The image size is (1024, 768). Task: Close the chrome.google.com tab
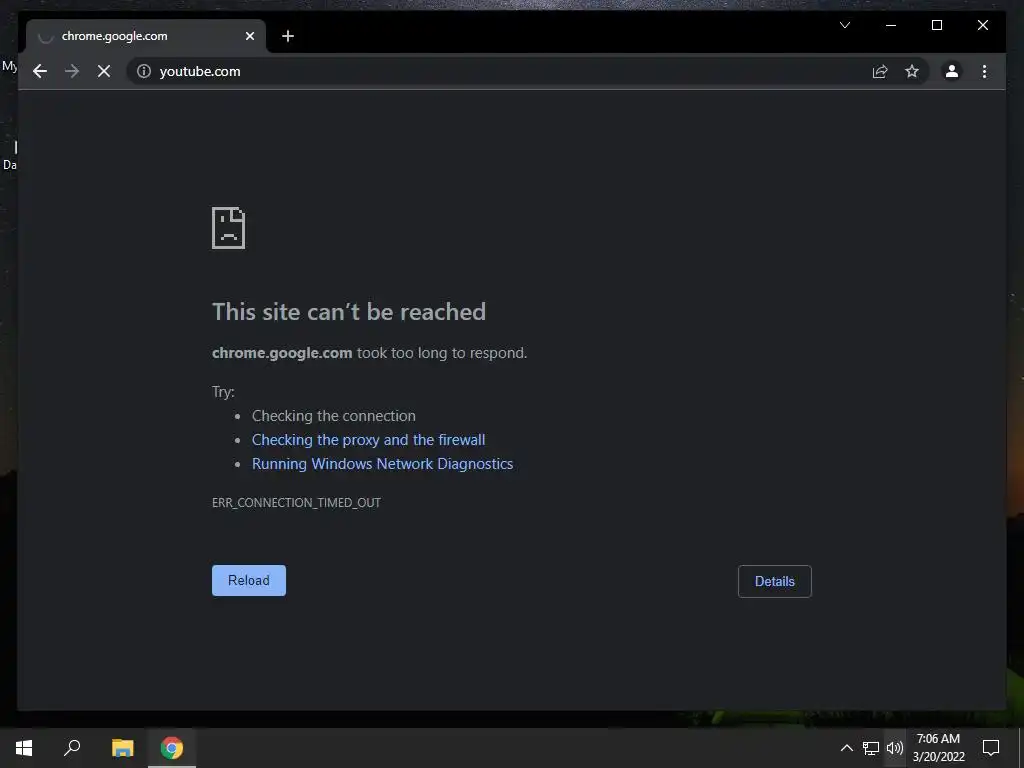tap(249, 36)
